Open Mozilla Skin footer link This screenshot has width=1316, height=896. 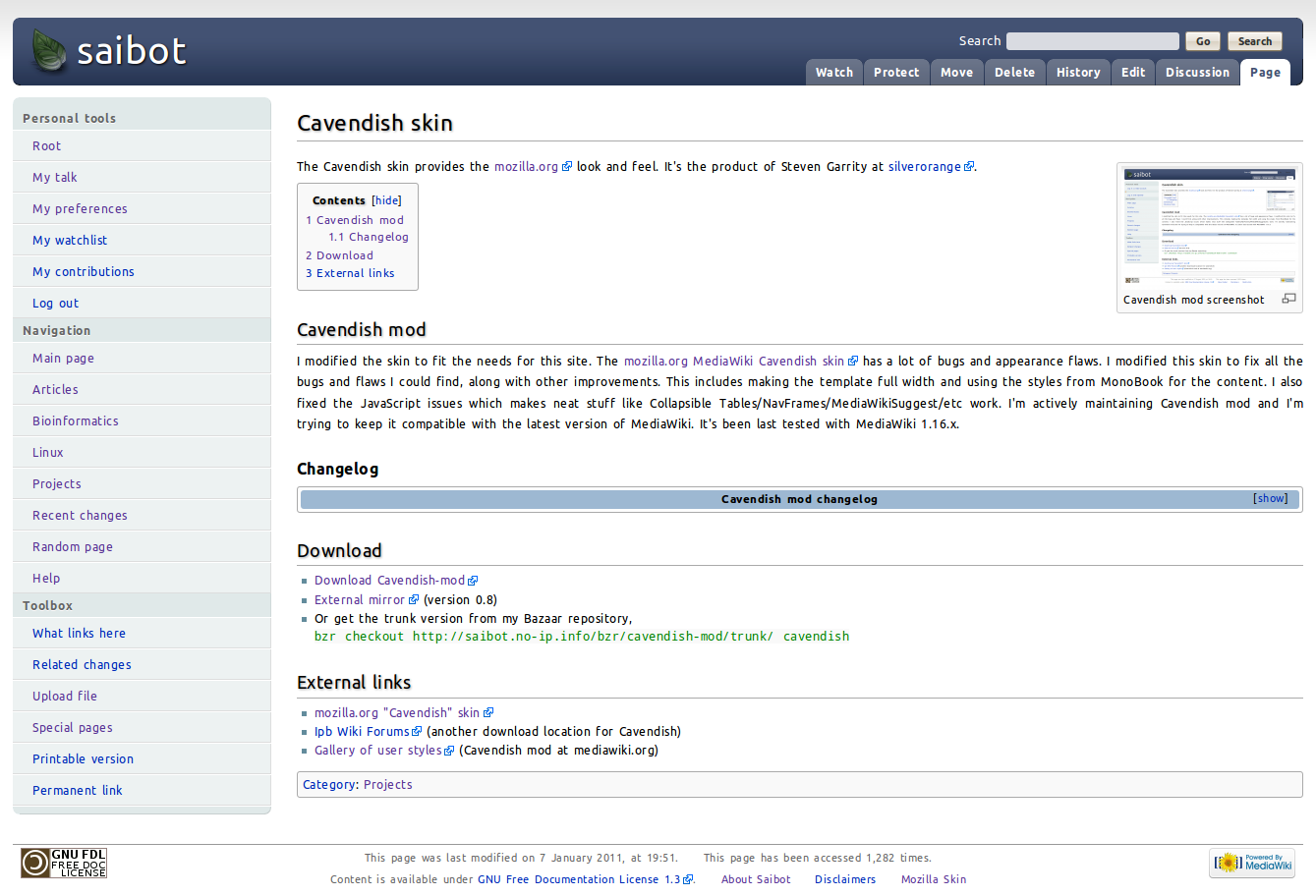[x=934, y=880]
